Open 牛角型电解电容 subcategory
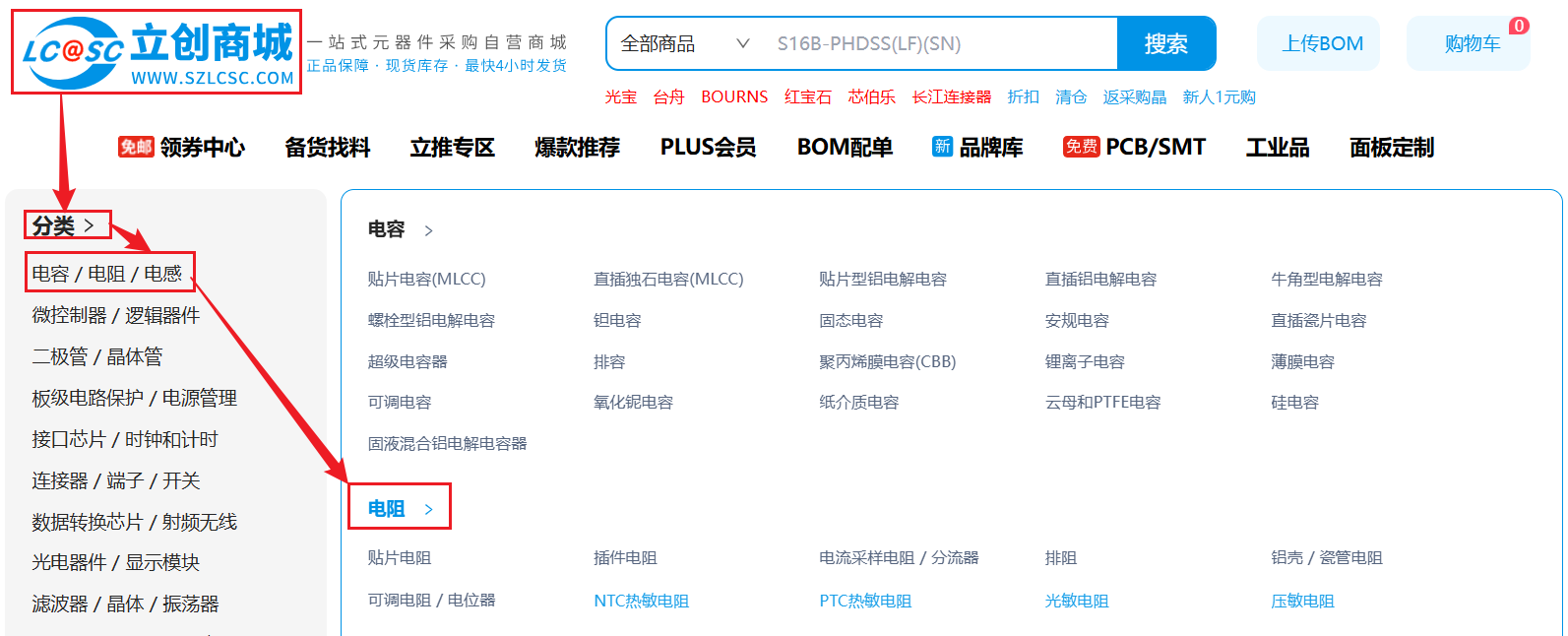1568x636 pixels. coord(1327,279)
